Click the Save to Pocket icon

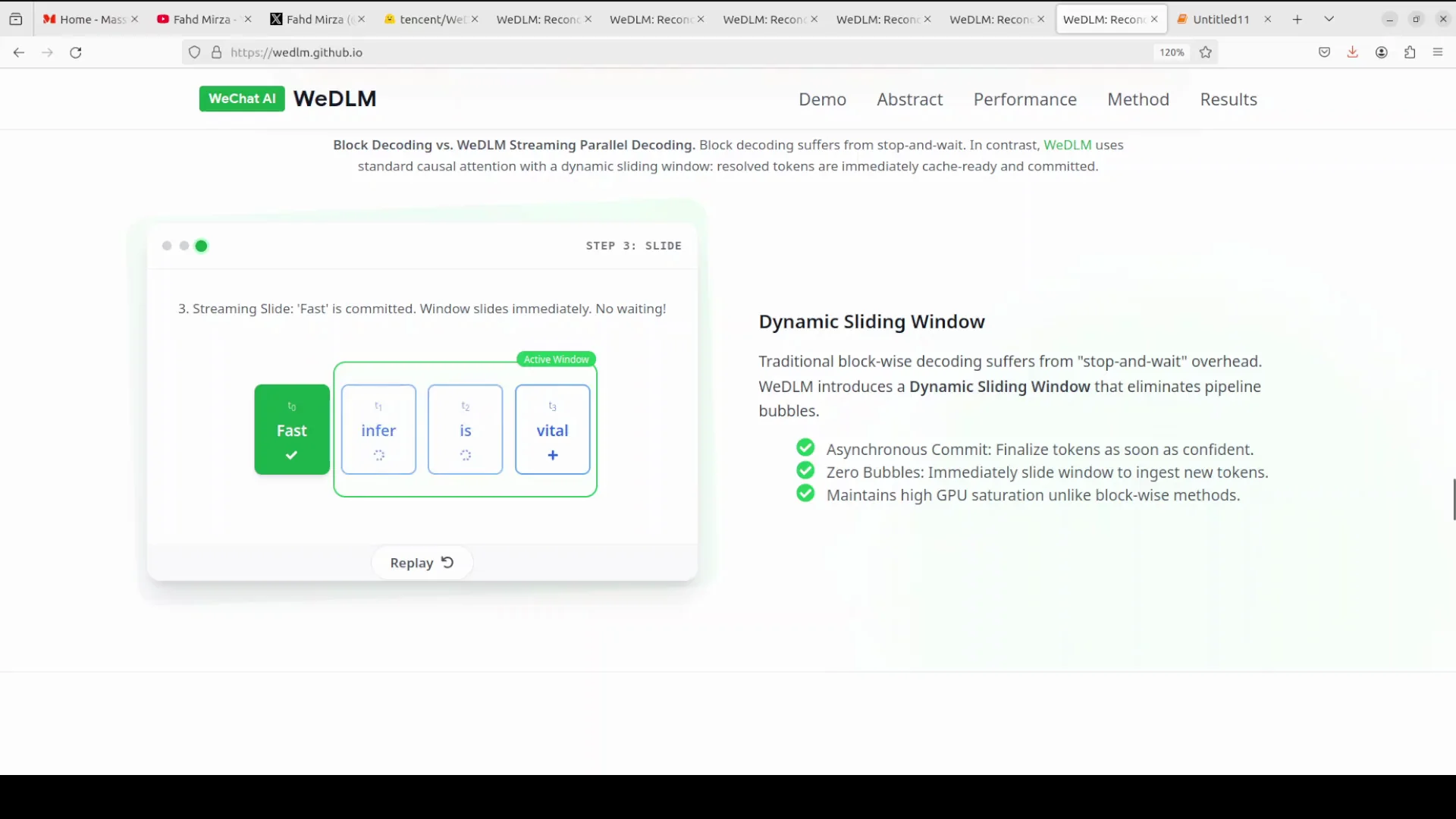pos(1324,52)
